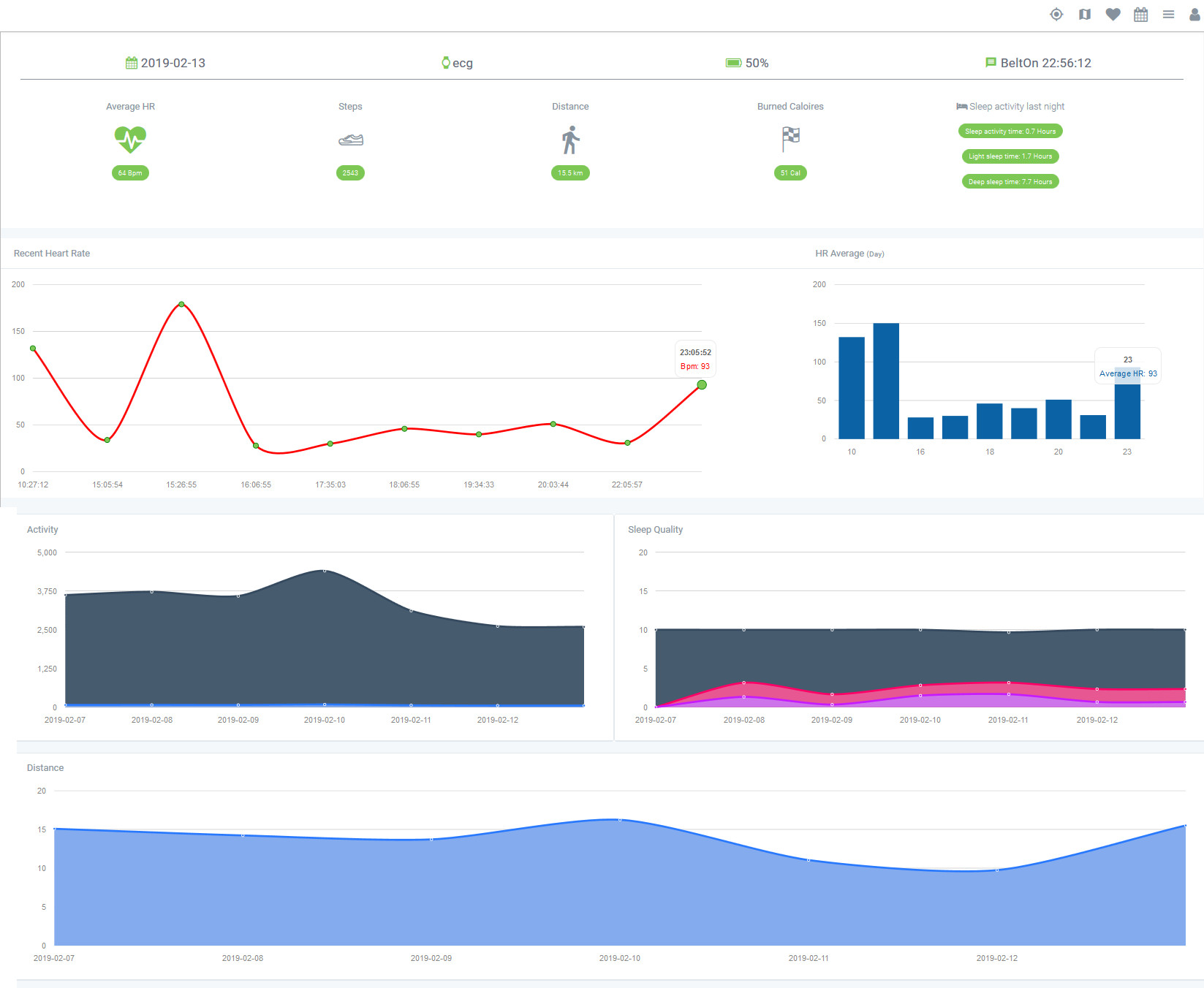Click the Sleep activity time 0.7 Hours badge
This screenshot has width=1204, height=988.
point(1010,132)
